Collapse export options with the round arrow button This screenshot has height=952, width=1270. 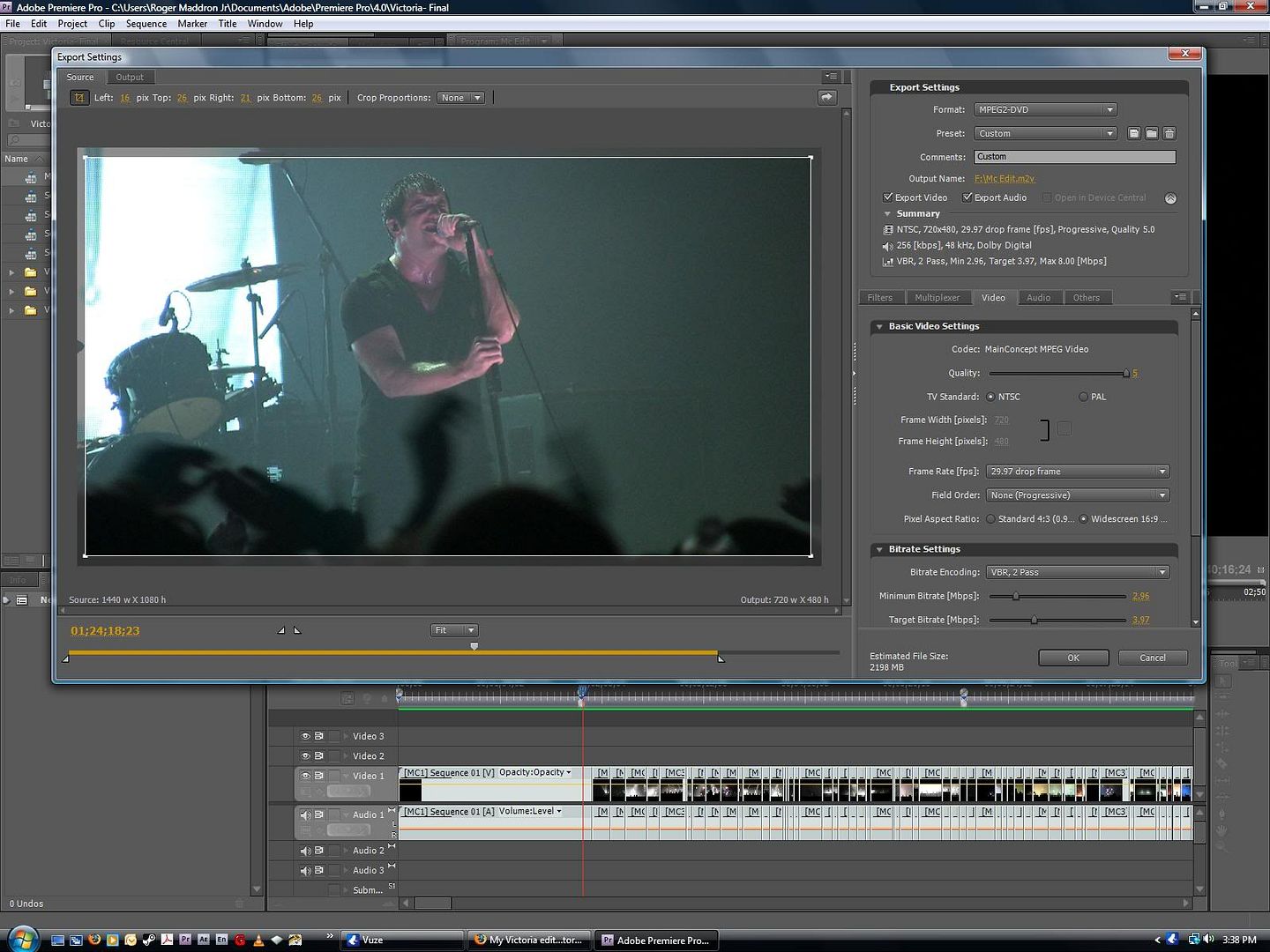coord(1170,198)
